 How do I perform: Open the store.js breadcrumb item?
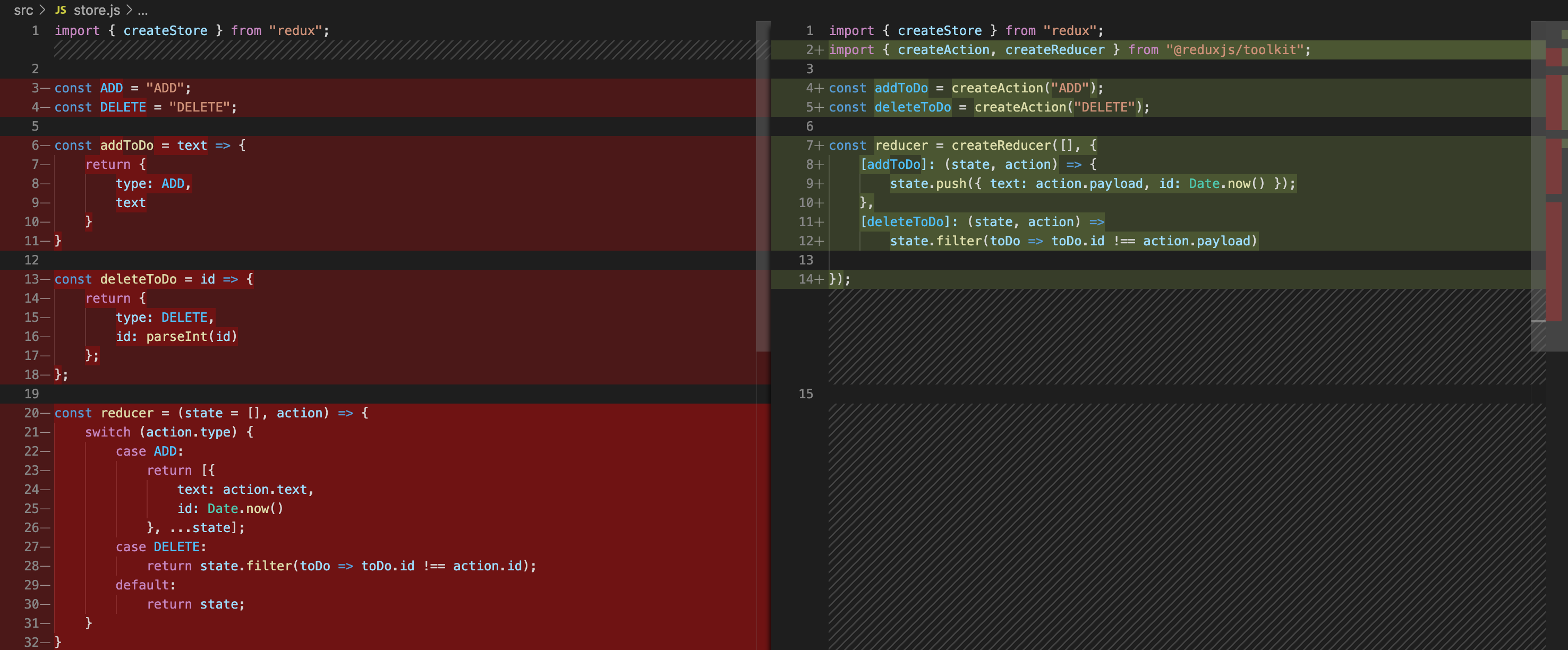pyautogui.click(x=96, y=10)
